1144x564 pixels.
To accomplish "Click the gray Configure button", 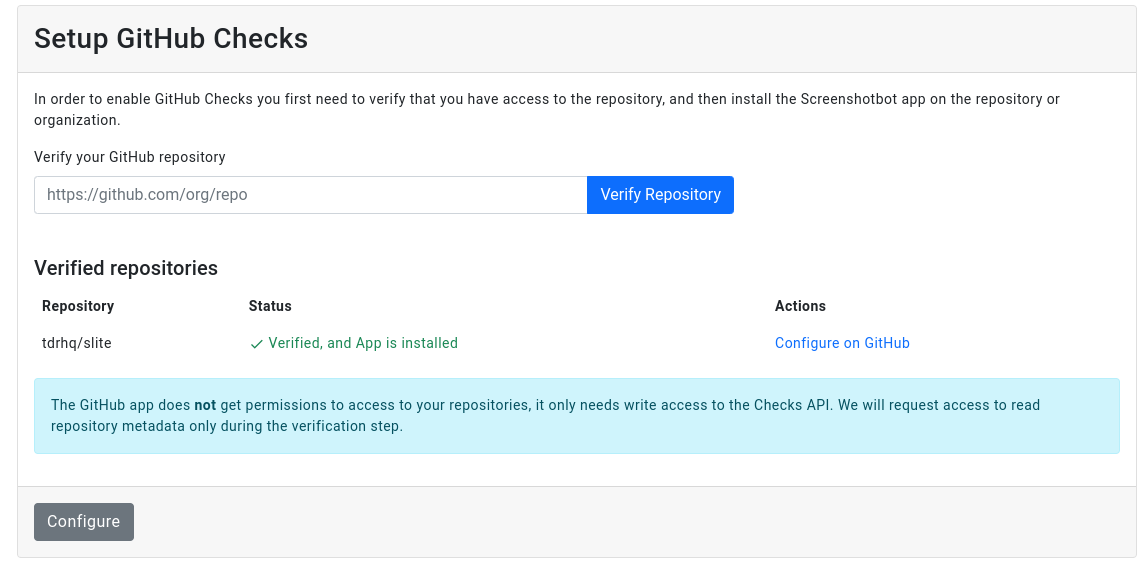I will 84,522.
